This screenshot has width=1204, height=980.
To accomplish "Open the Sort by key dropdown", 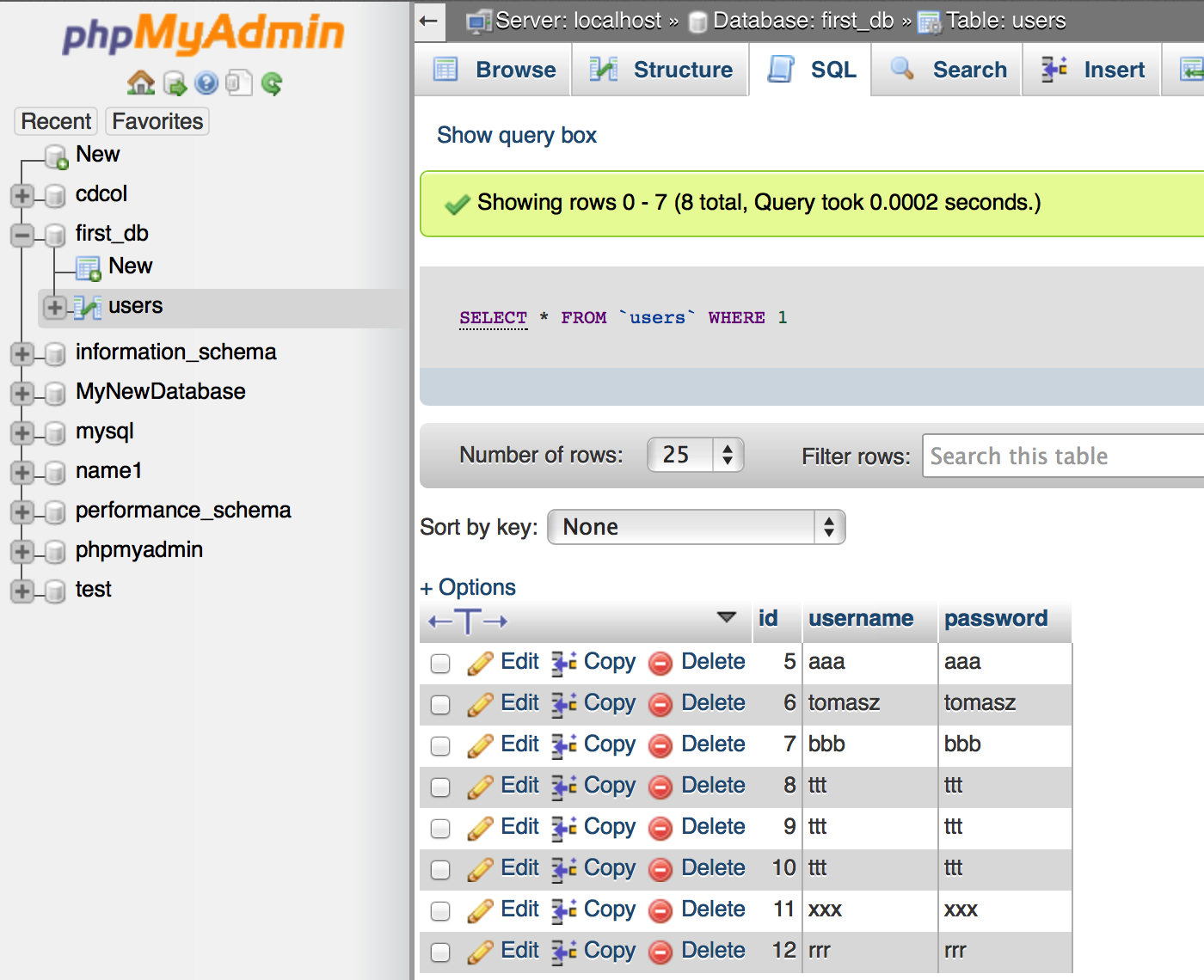I will click(697, 527).
